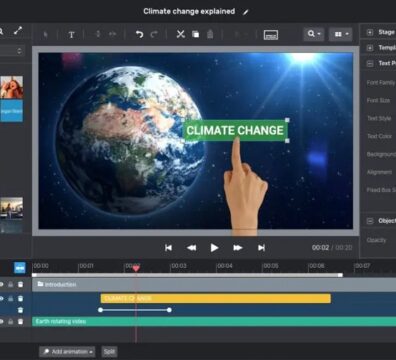Toggle visibility of Earth rotating video track
The height and width of the screenshot is (360, 396).
pos(1,322)
